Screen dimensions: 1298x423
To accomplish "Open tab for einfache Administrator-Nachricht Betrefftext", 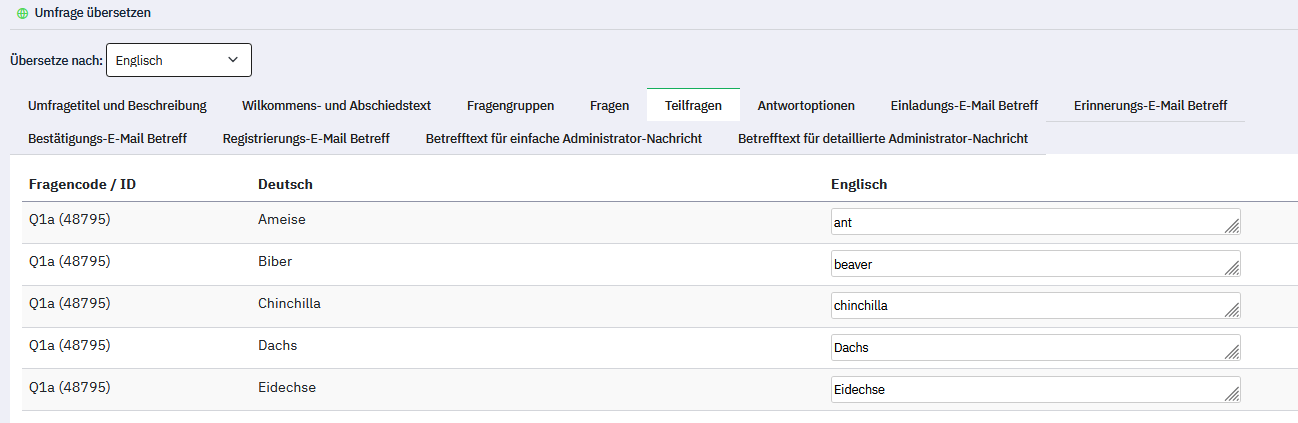I will pos(563,138).
